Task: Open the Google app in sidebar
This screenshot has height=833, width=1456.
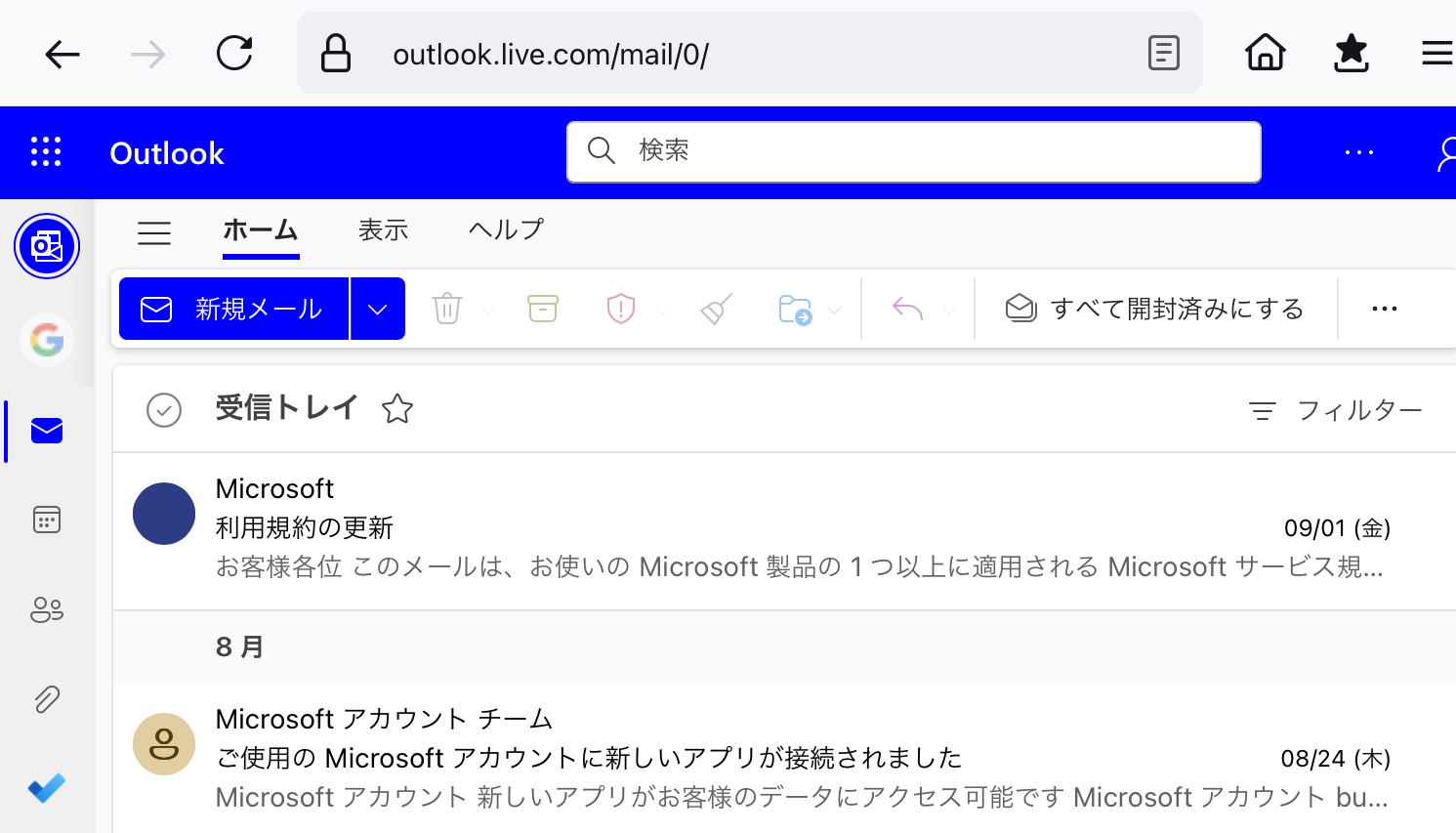Action: [x=47, y=340]
